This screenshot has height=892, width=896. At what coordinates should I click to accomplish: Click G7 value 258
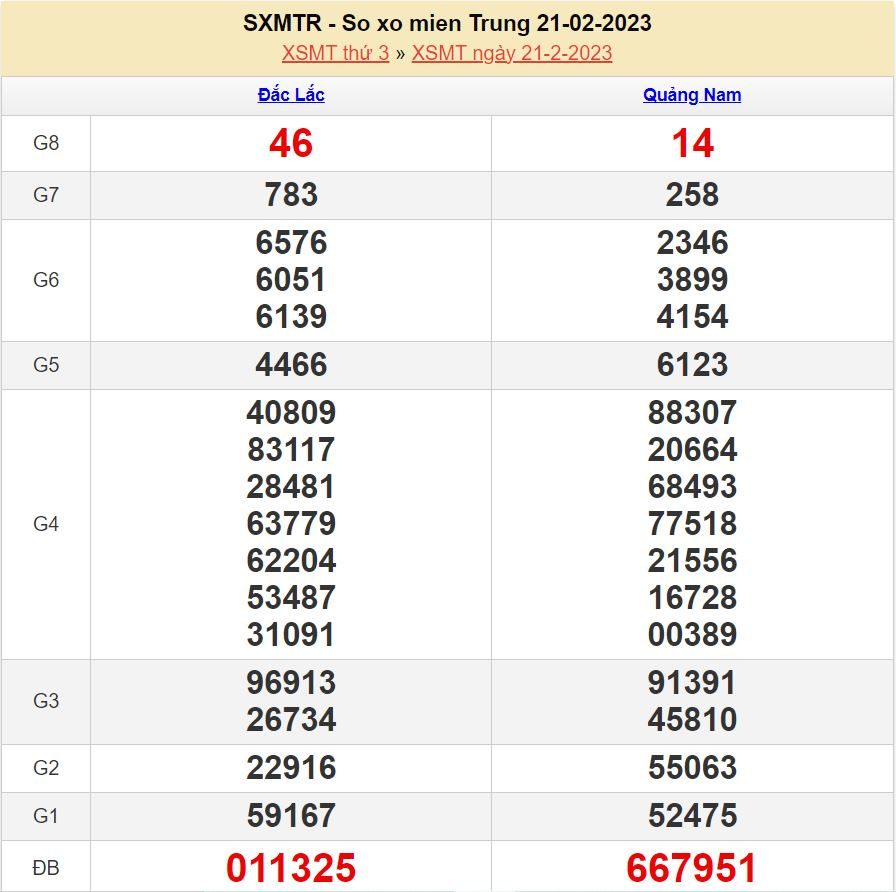coord(692,195)
